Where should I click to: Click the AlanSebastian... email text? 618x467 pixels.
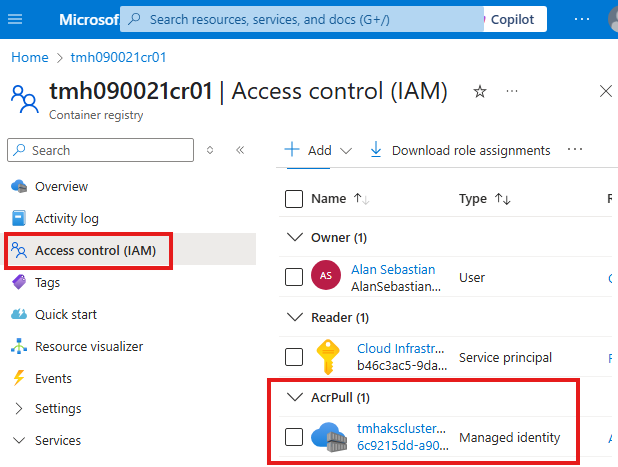point(396,286)
